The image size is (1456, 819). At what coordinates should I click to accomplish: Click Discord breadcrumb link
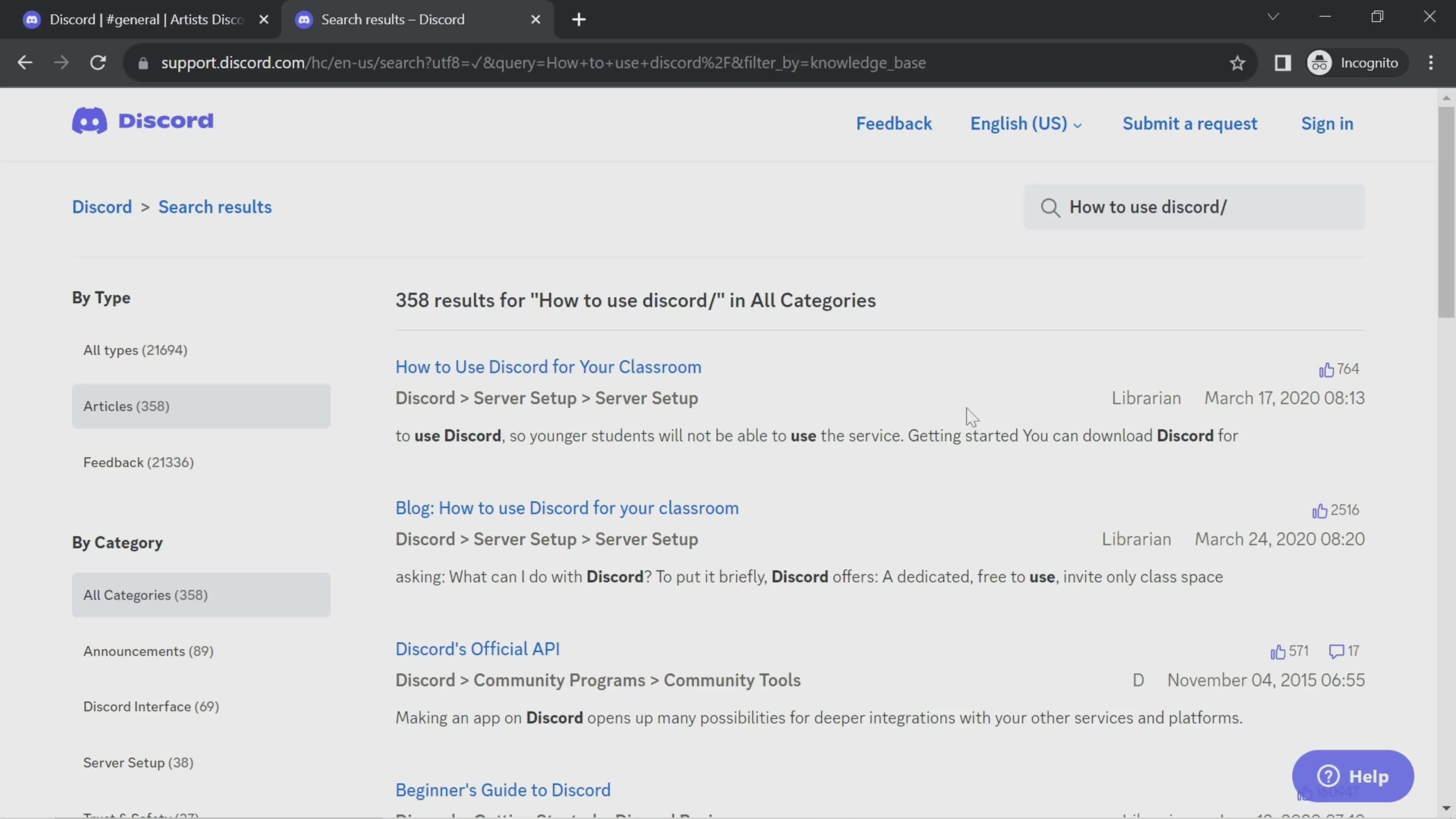[102, 207]
